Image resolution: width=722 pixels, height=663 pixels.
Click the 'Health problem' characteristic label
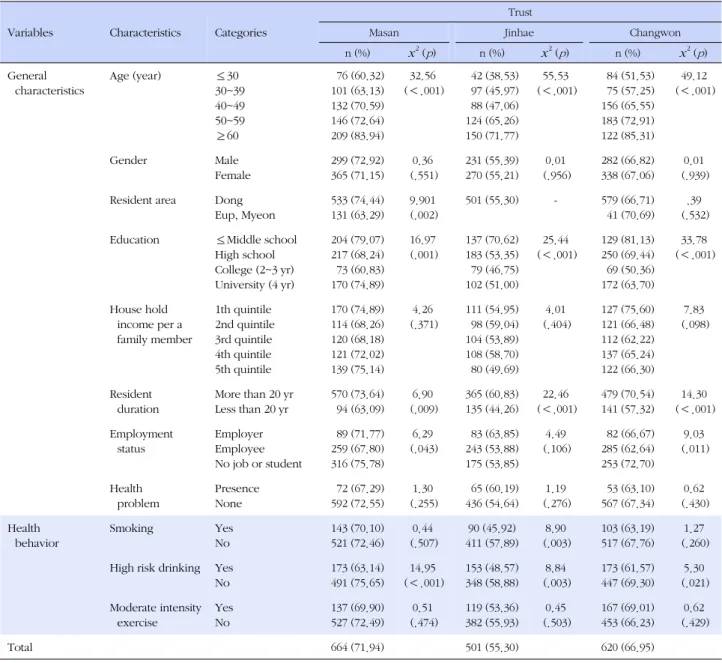[x=134, y=496]
